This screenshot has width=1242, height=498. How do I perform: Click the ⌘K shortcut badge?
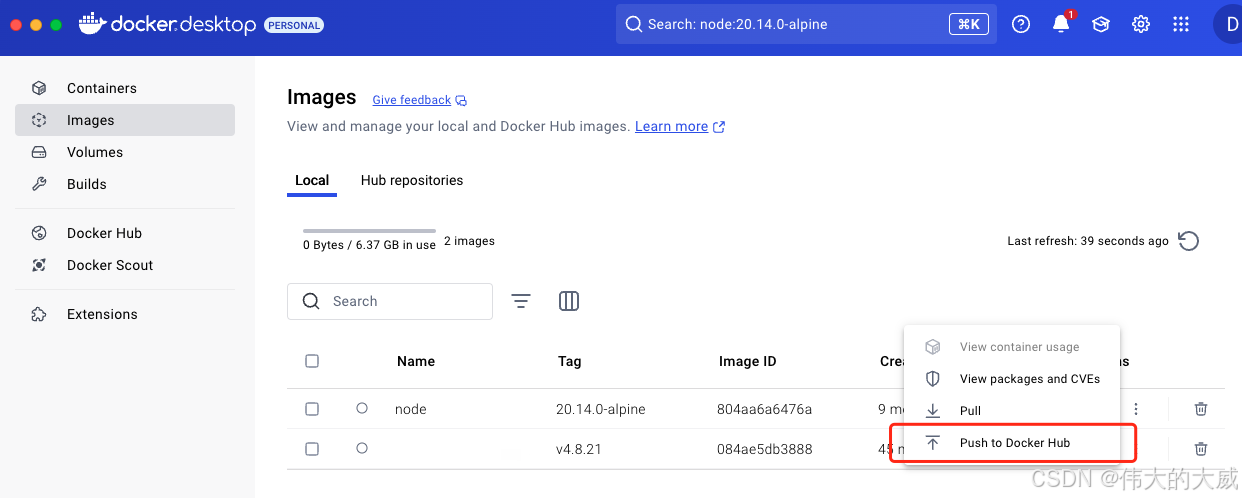click(x=968, y=24)
